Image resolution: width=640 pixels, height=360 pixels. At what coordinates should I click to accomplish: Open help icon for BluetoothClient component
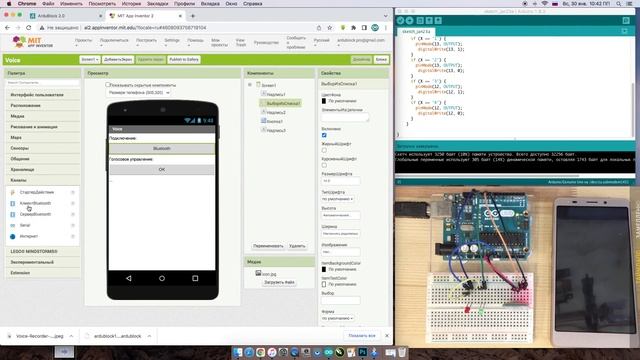(x=73, y=203)
